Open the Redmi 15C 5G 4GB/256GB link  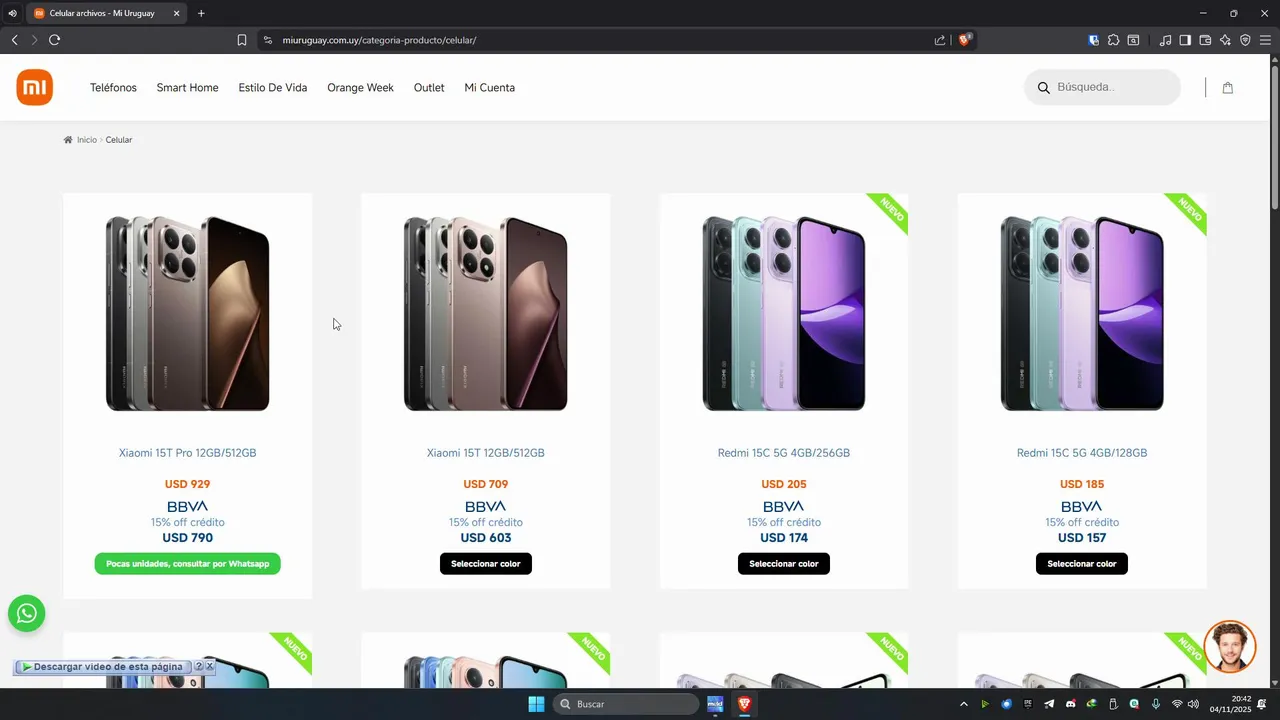783,453
